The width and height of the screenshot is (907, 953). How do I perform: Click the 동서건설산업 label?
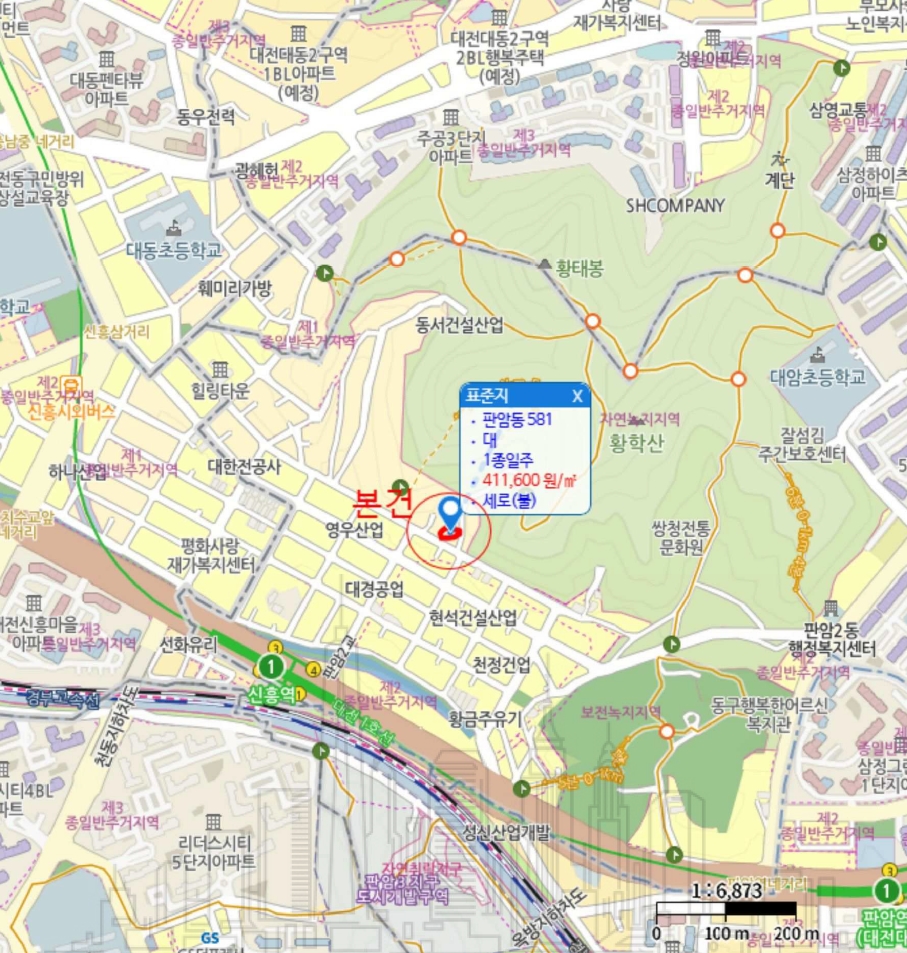(460, 325)
